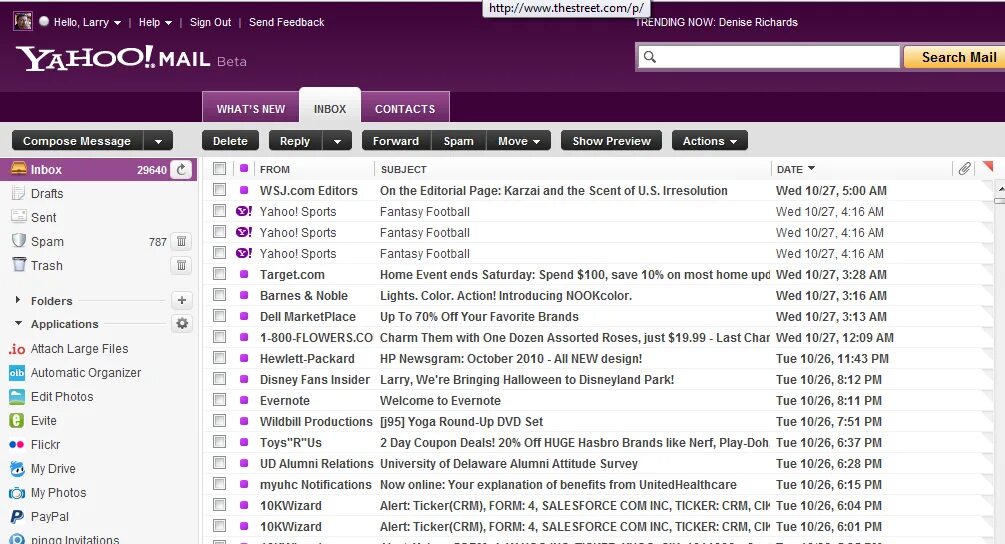
Task: Click Trash bin folder icon
Action: click(19, 265)
